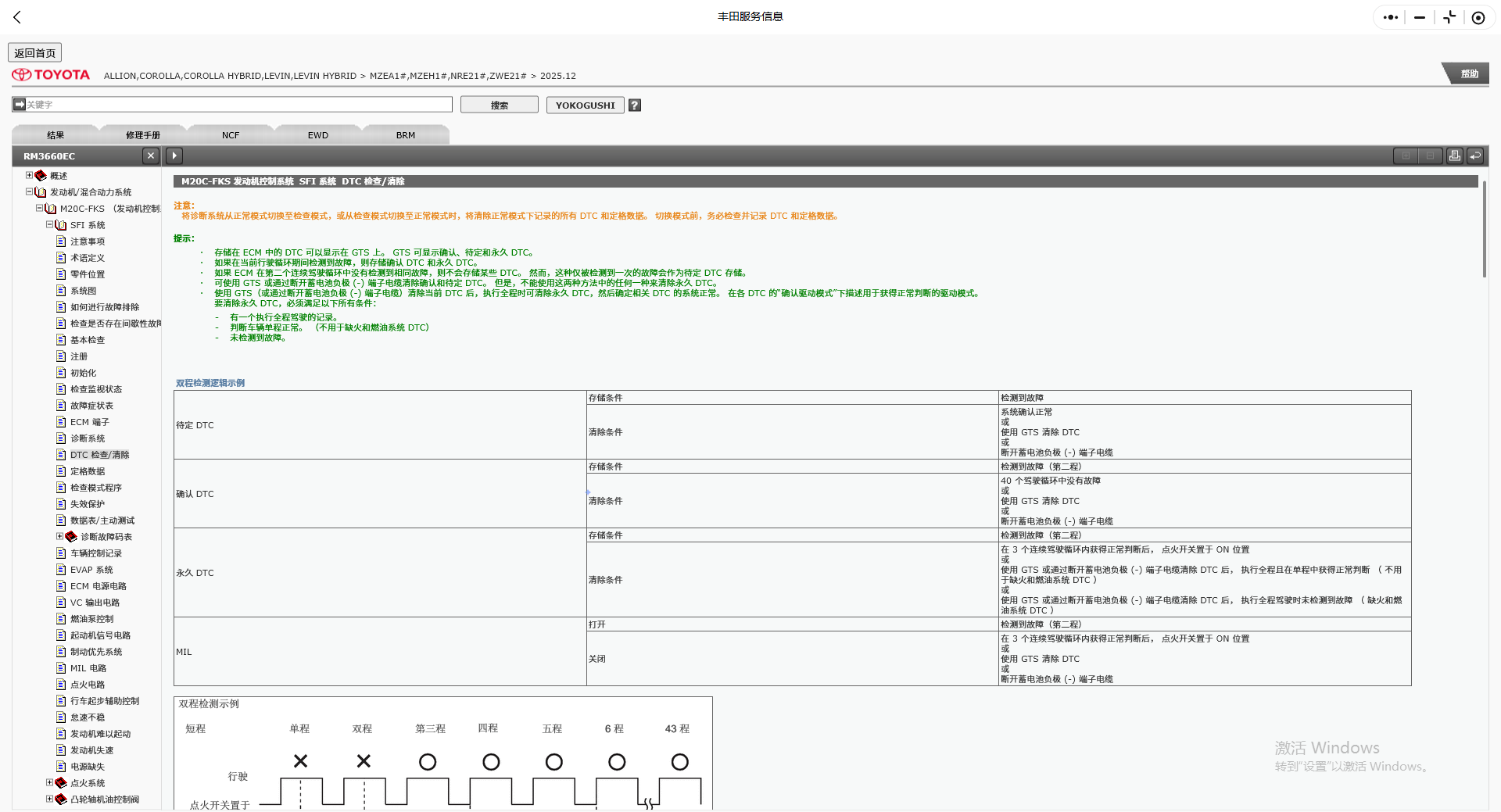Go back using the top-left arrow

[17, 16]
